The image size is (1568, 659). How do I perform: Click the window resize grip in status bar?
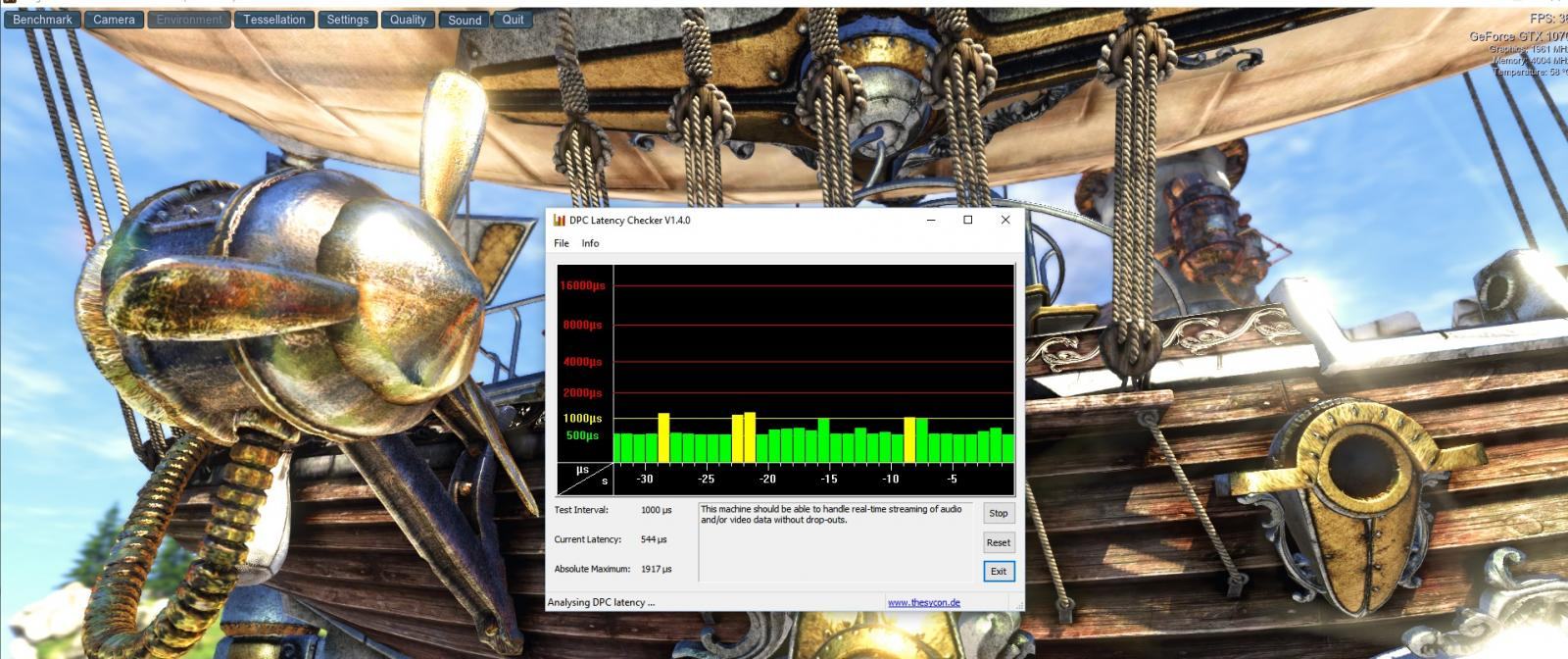pyautogui.click(x=1017, y=604)
